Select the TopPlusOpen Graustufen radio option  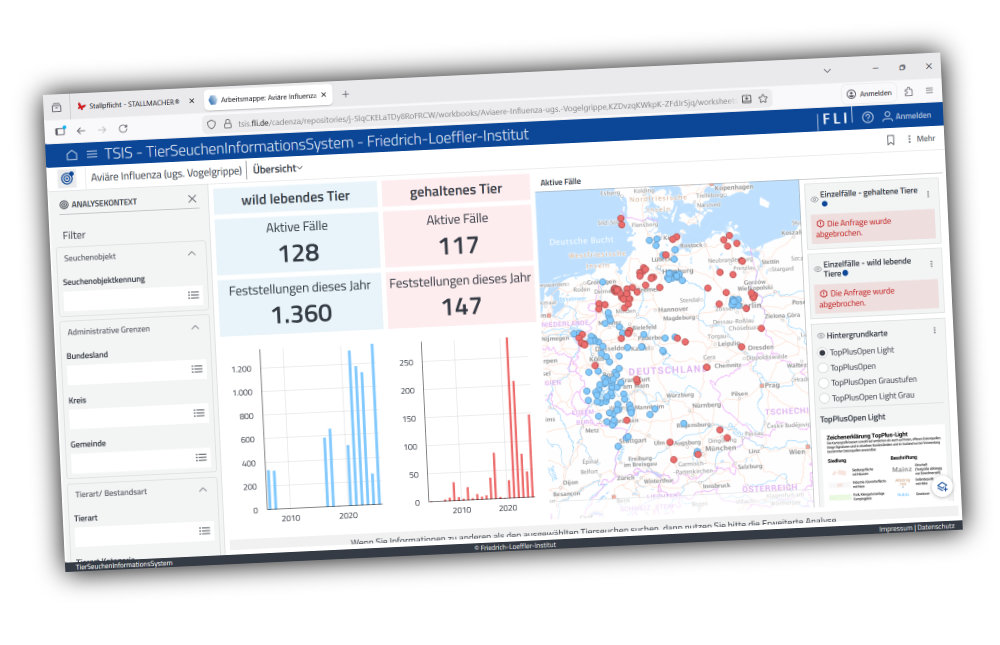pyautogui.click(x=826, y=382)
